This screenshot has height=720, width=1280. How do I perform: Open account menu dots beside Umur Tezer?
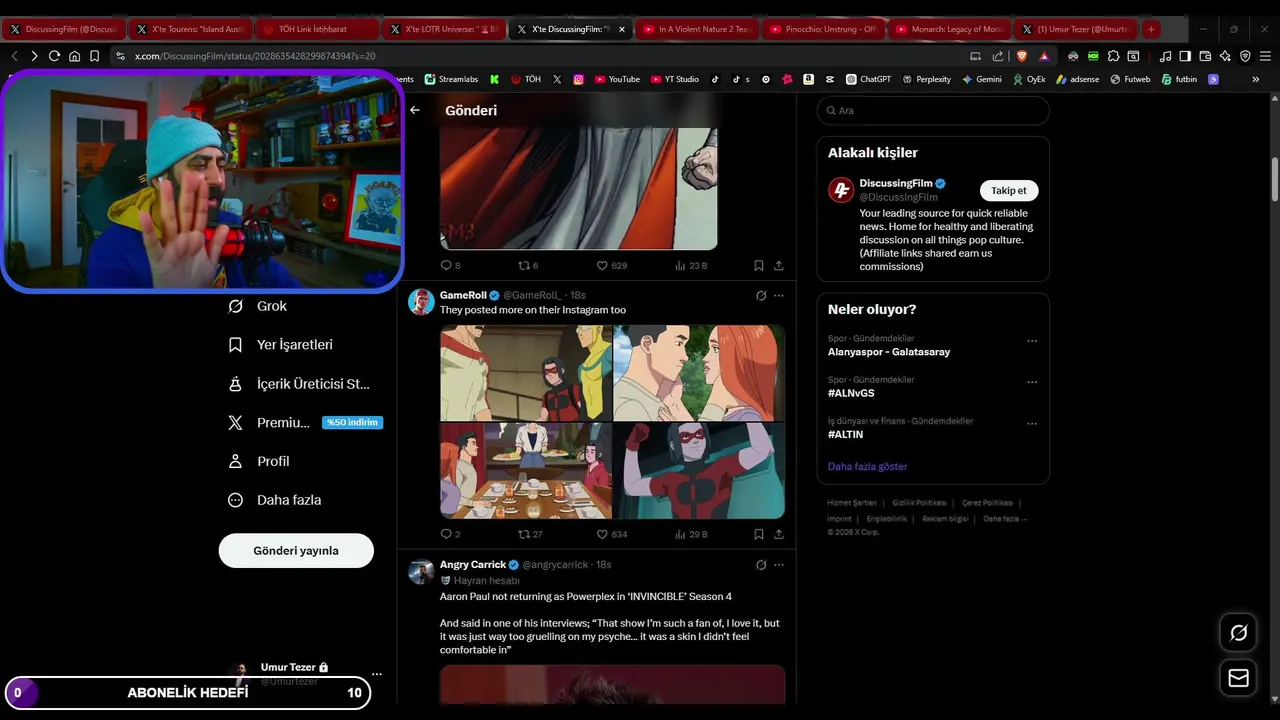tap(377, 674)
